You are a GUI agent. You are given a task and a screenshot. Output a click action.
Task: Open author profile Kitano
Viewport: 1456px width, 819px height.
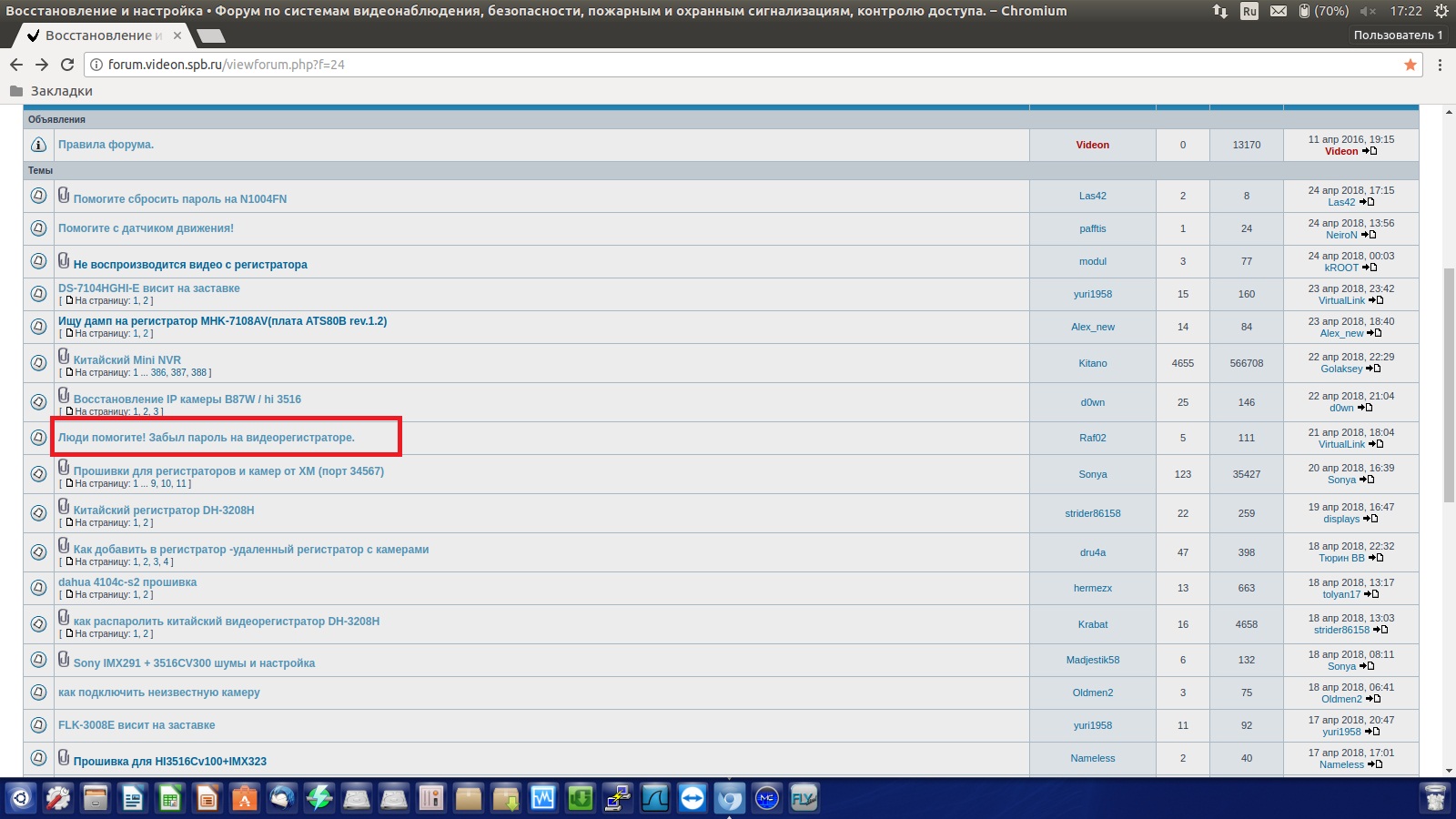(x=1092, y=363)
